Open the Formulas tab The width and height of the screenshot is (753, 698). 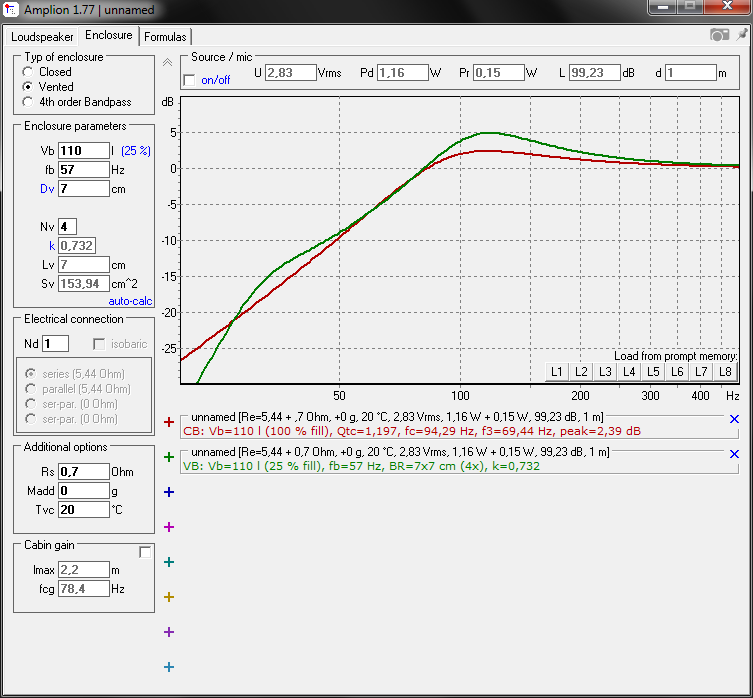pos(165,37)
